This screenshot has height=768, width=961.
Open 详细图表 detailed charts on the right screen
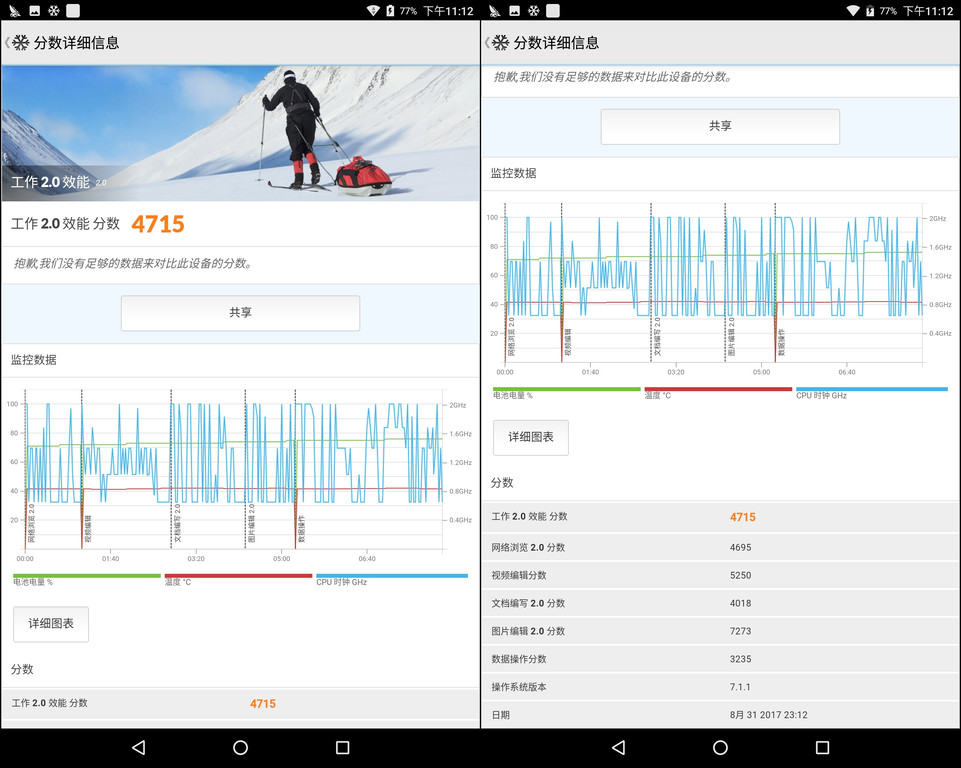530,437
